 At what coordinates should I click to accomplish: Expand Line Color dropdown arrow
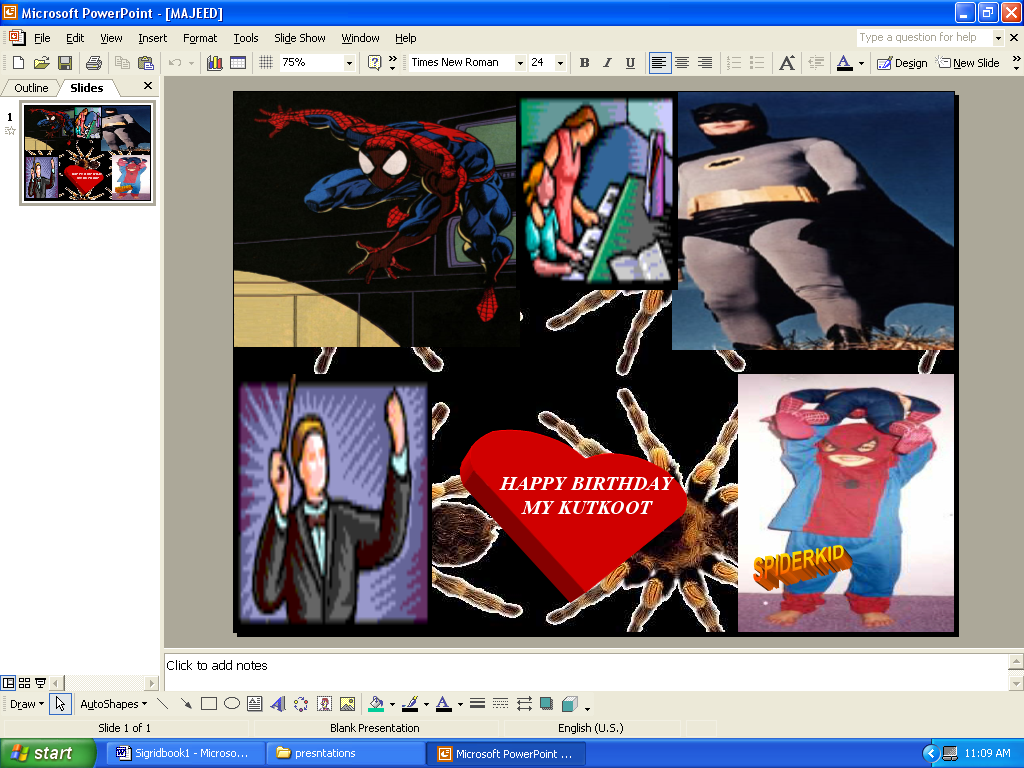pyautogui.click(x=426, y=703)
